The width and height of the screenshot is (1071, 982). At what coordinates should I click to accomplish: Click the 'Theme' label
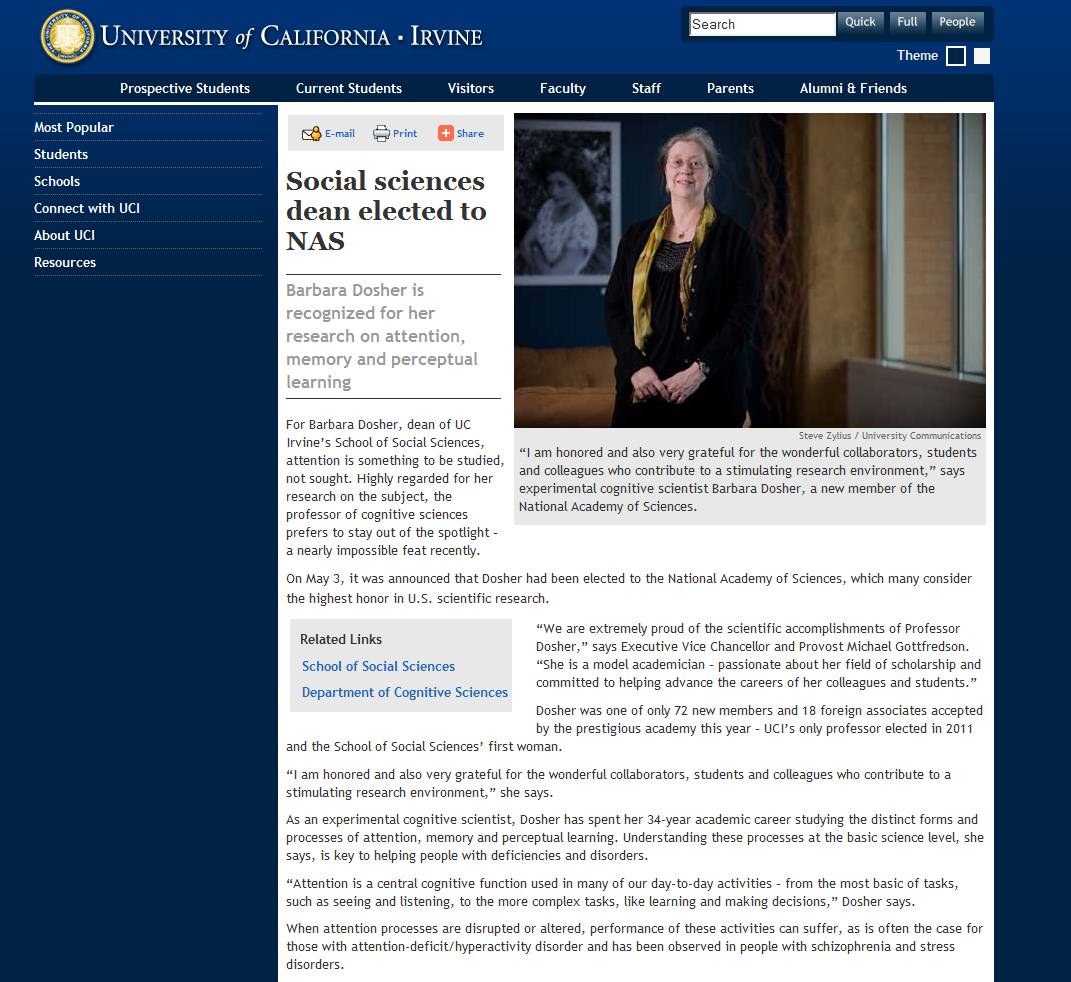click(917, 56)
